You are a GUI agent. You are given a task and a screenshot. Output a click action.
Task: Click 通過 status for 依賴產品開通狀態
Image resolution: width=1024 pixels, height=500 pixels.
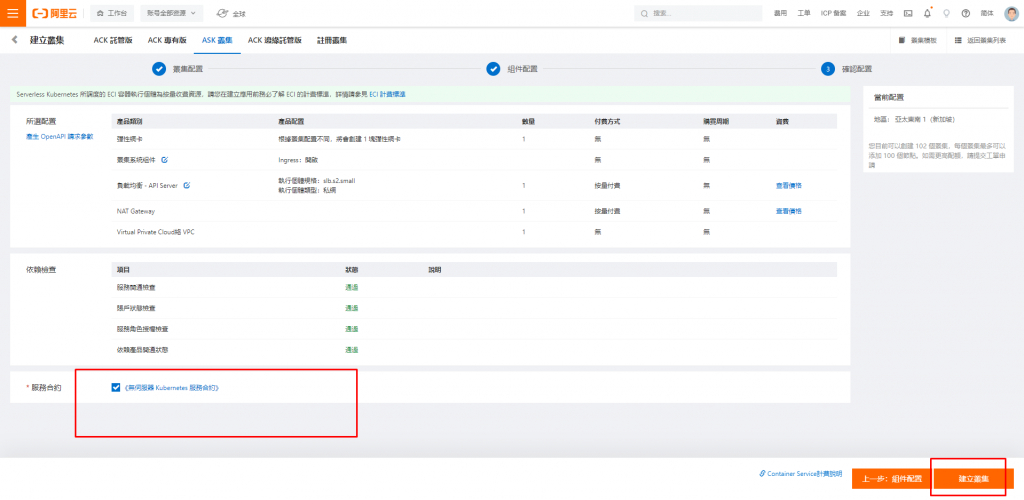click(x=352, y=350)
